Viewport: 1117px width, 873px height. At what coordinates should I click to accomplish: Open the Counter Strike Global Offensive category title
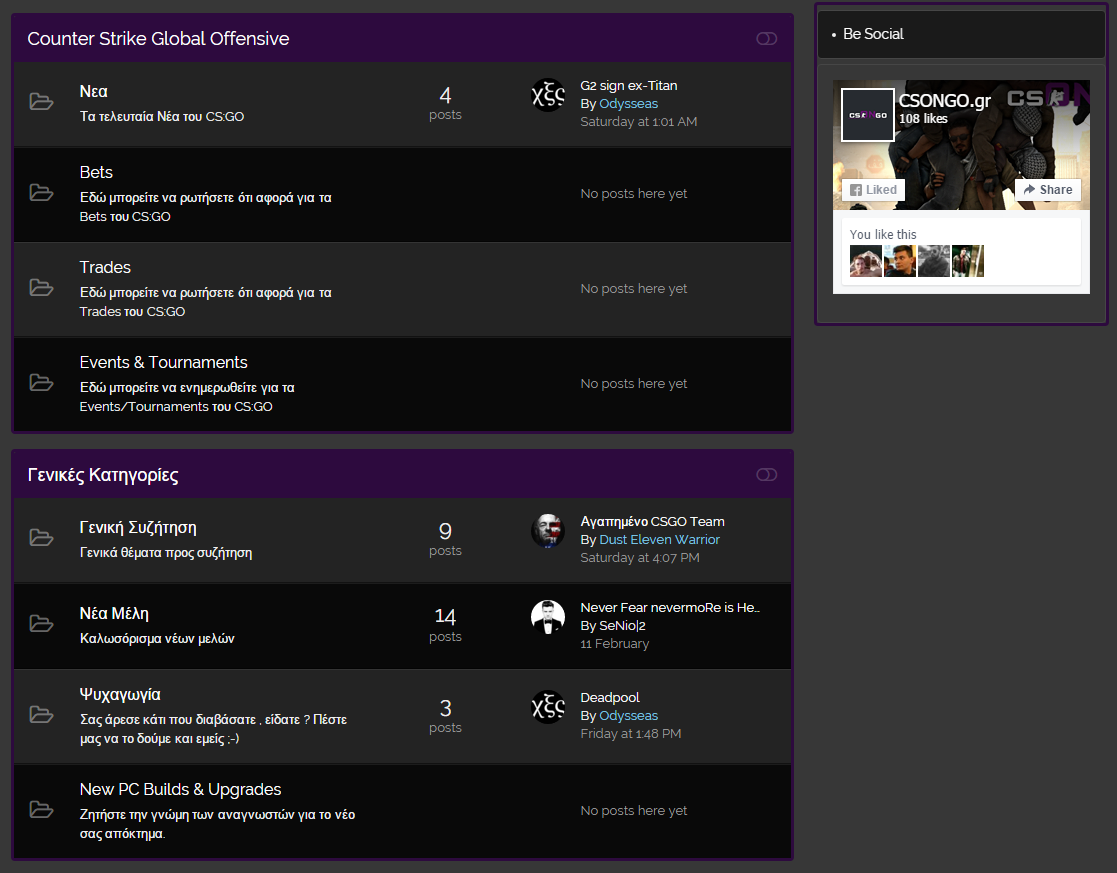point(158,38)
